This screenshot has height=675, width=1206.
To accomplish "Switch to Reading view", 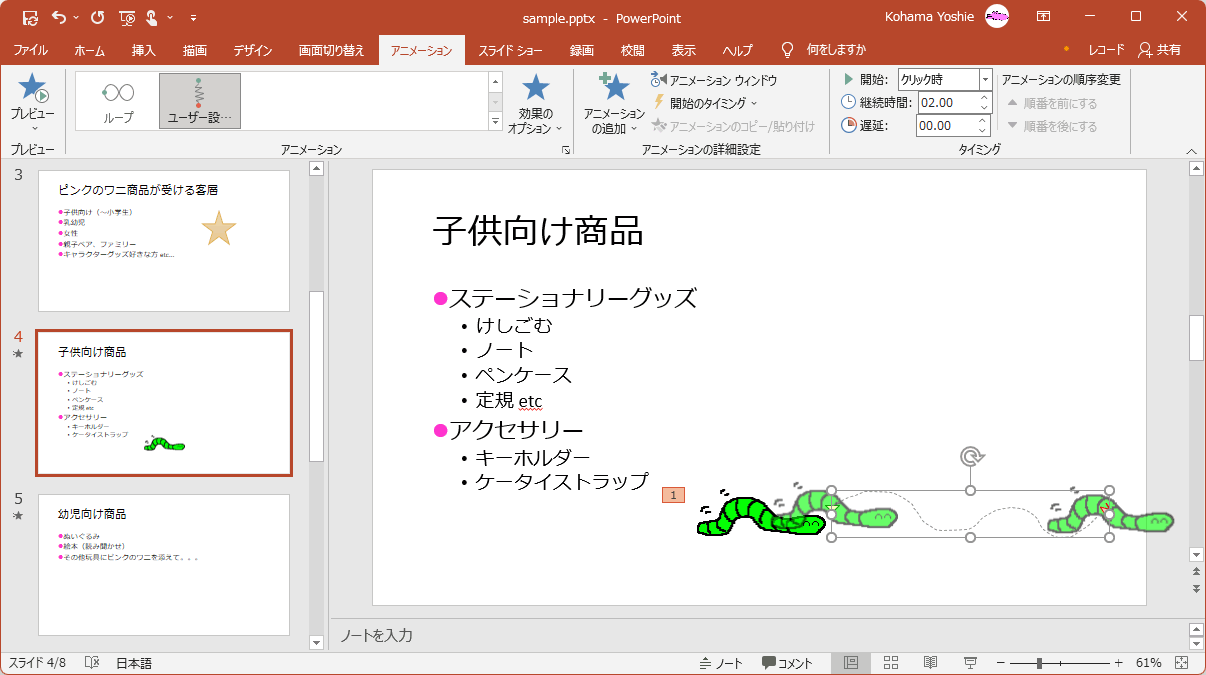I will click(x=930, y=663).
